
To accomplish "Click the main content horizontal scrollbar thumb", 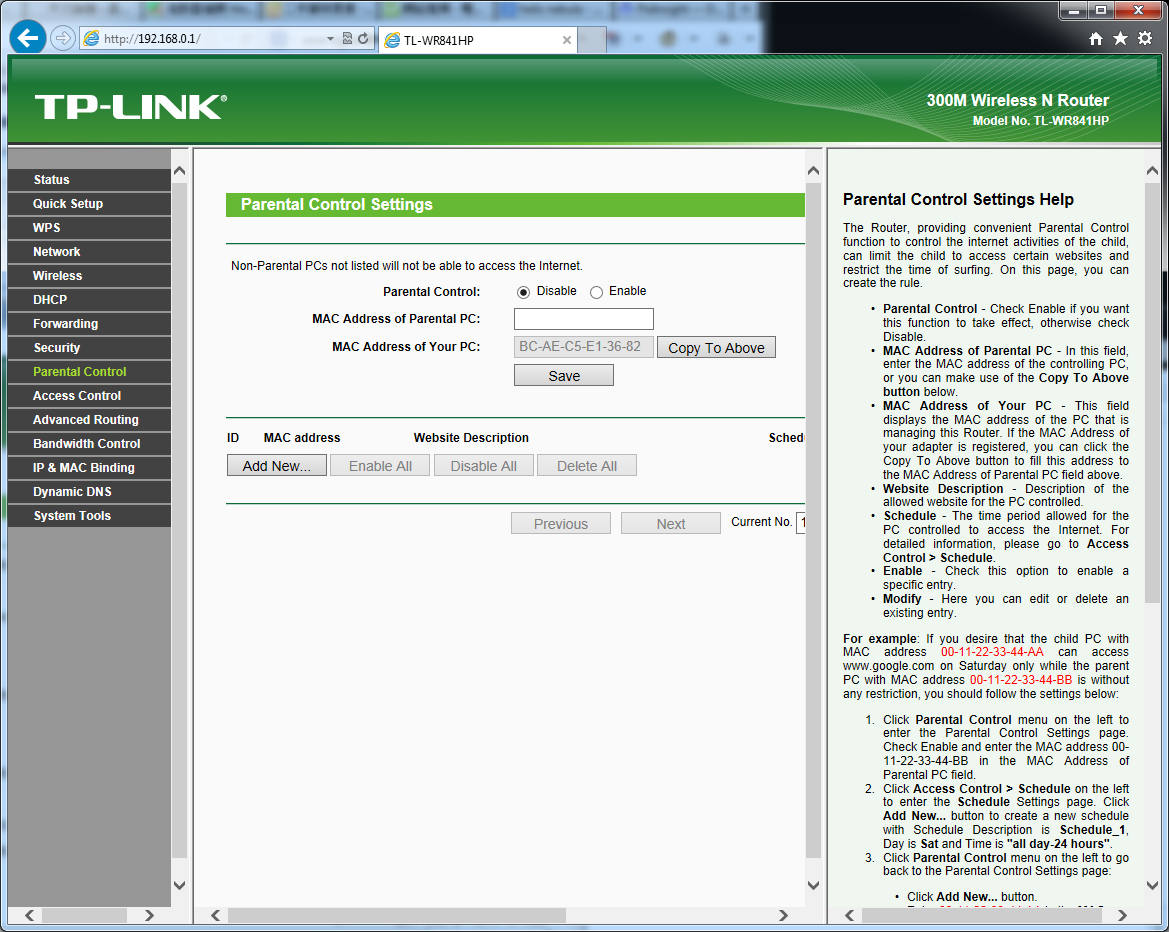I will 397,915.
